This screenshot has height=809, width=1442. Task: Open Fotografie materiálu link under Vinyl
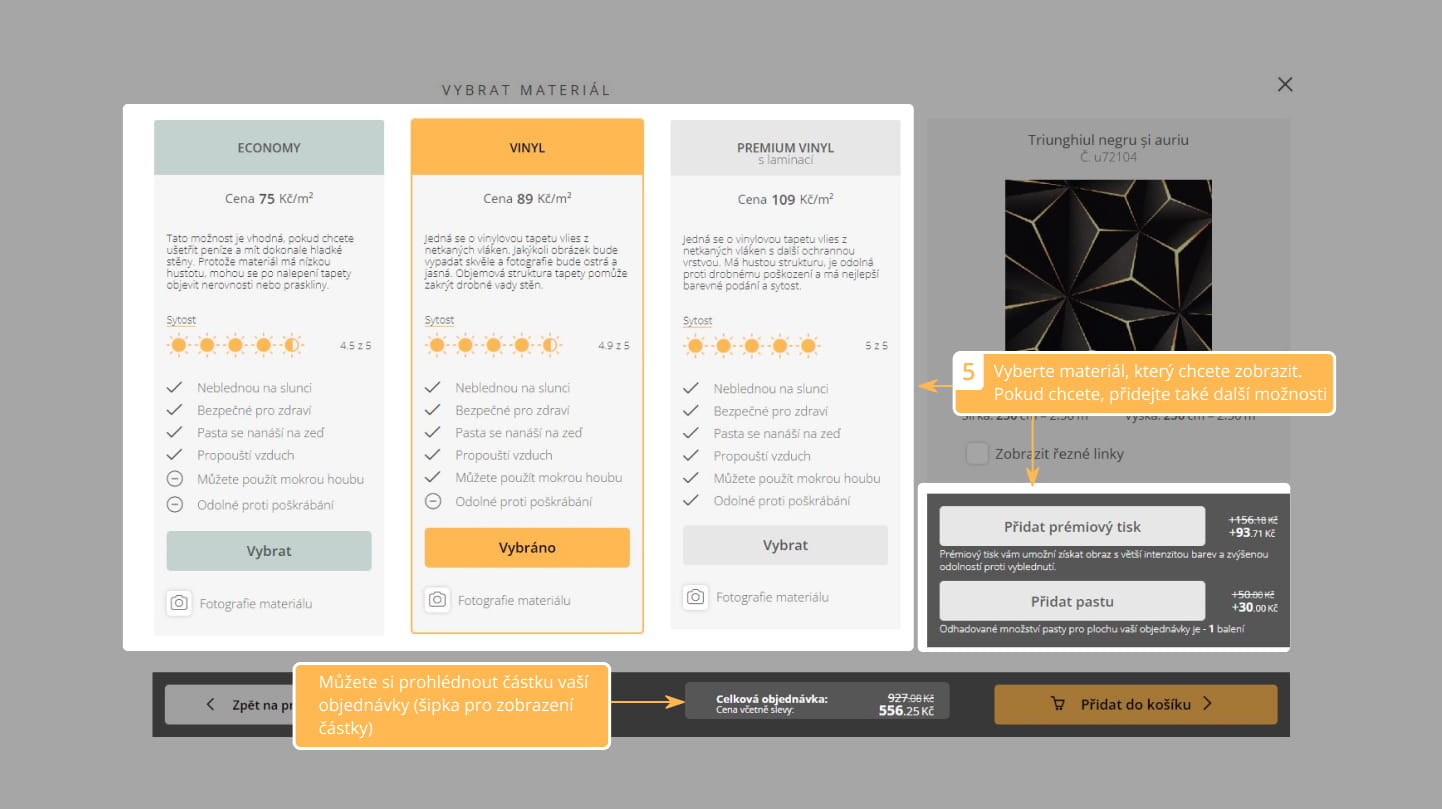coord(514,600)
